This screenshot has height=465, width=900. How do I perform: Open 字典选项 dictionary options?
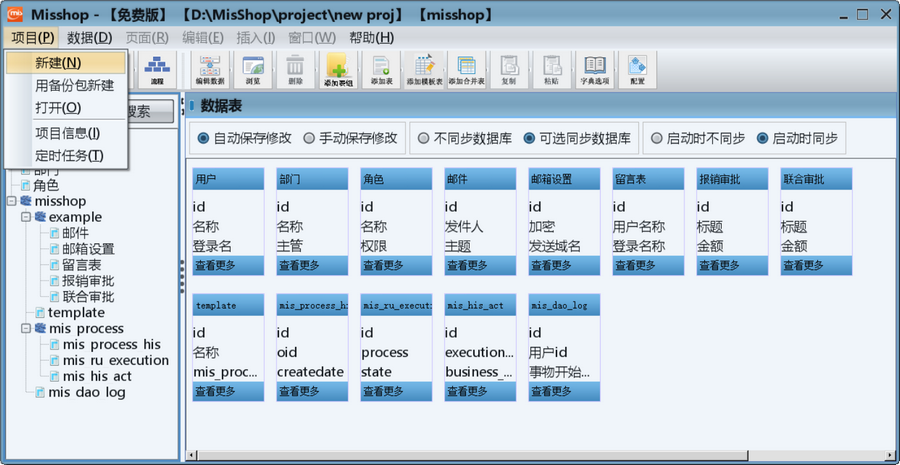pos(595,70)
